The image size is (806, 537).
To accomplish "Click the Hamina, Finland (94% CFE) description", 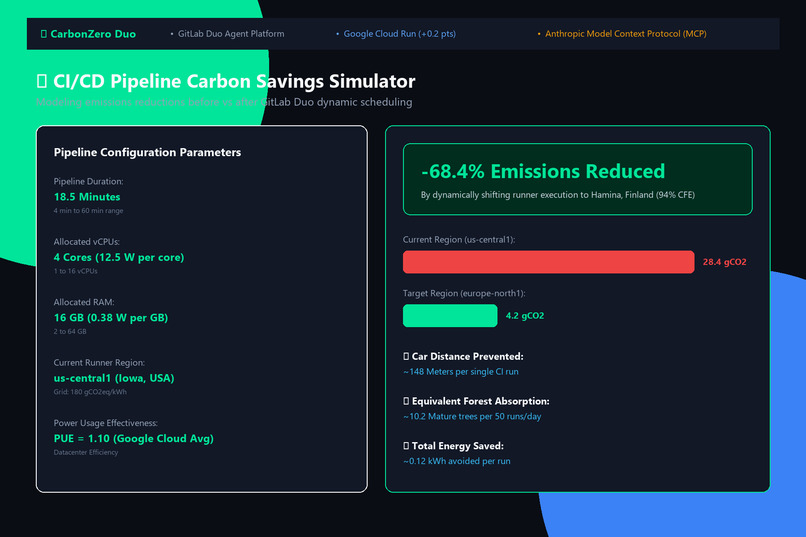I will point(558,195).
